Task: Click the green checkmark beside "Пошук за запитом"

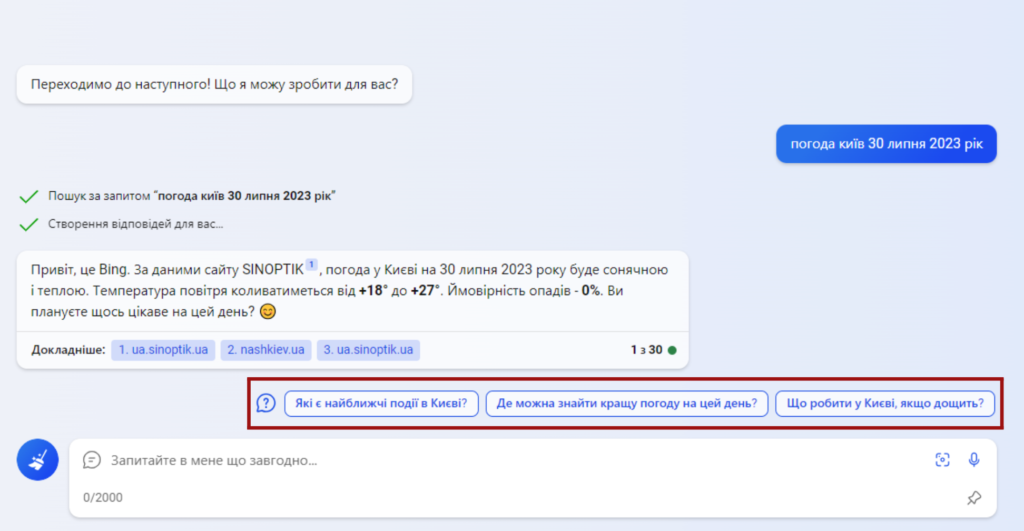Action: (28, 196)
